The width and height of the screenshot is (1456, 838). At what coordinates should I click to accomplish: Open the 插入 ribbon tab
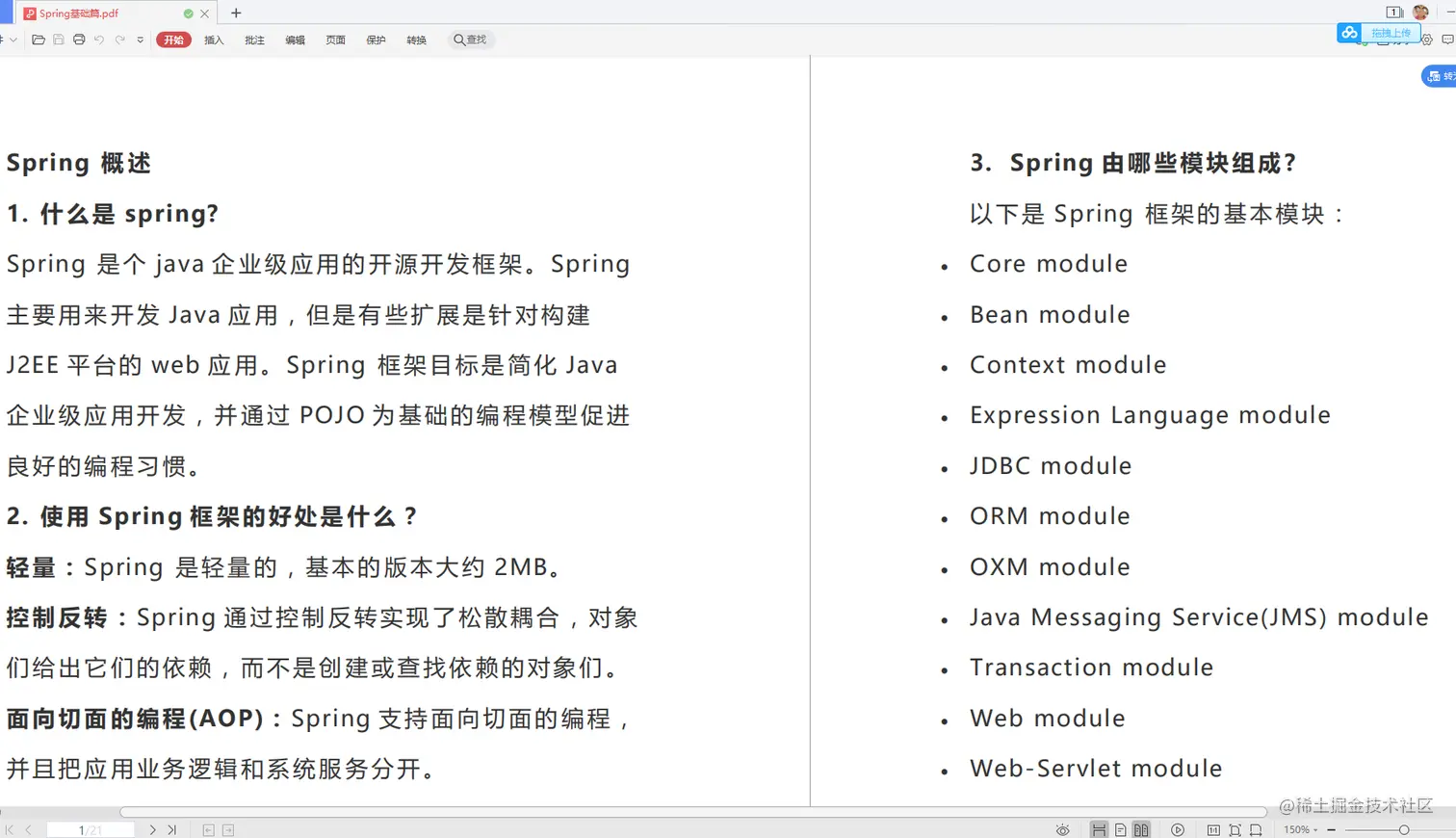click(x=214, y=39)
